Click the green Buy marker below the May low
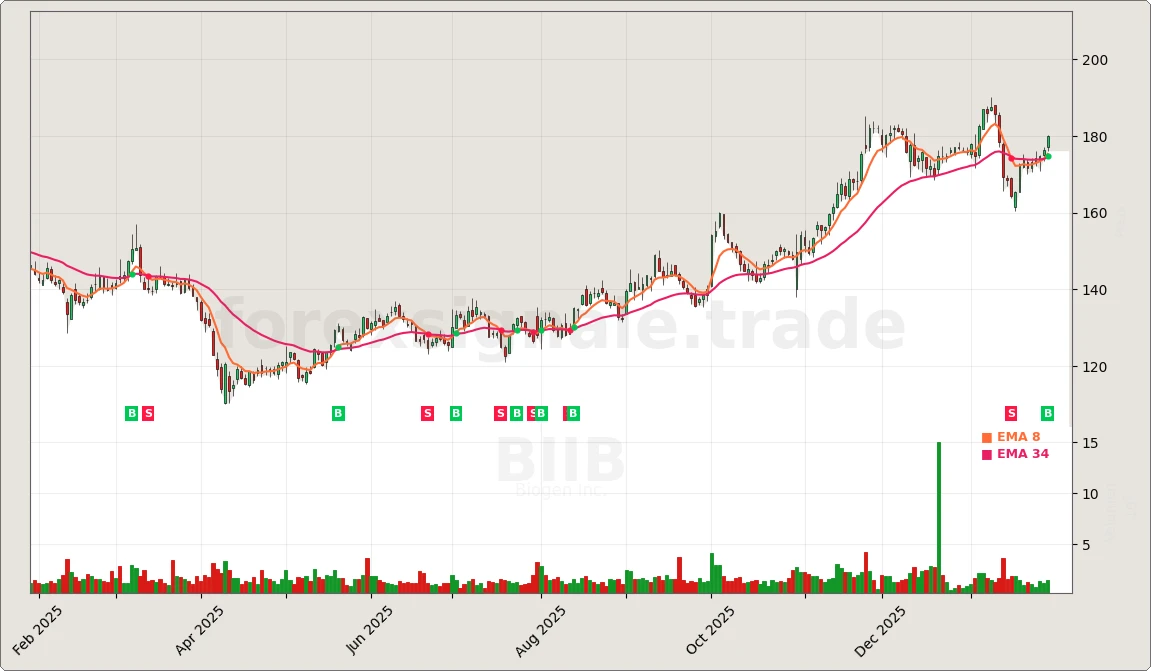 pyautogui.click(x=338, y=413)
